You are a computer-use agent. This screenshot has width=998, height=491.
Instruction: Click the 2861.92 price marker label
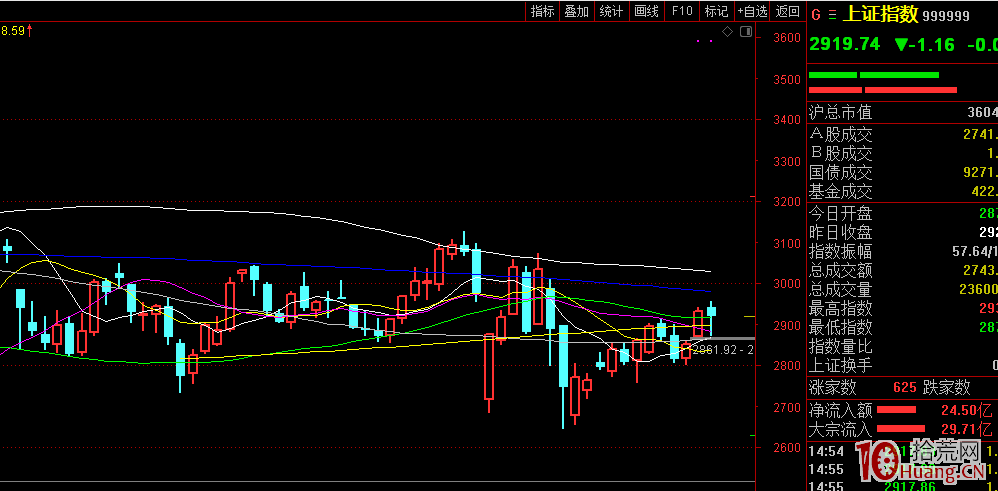[723, 350]
